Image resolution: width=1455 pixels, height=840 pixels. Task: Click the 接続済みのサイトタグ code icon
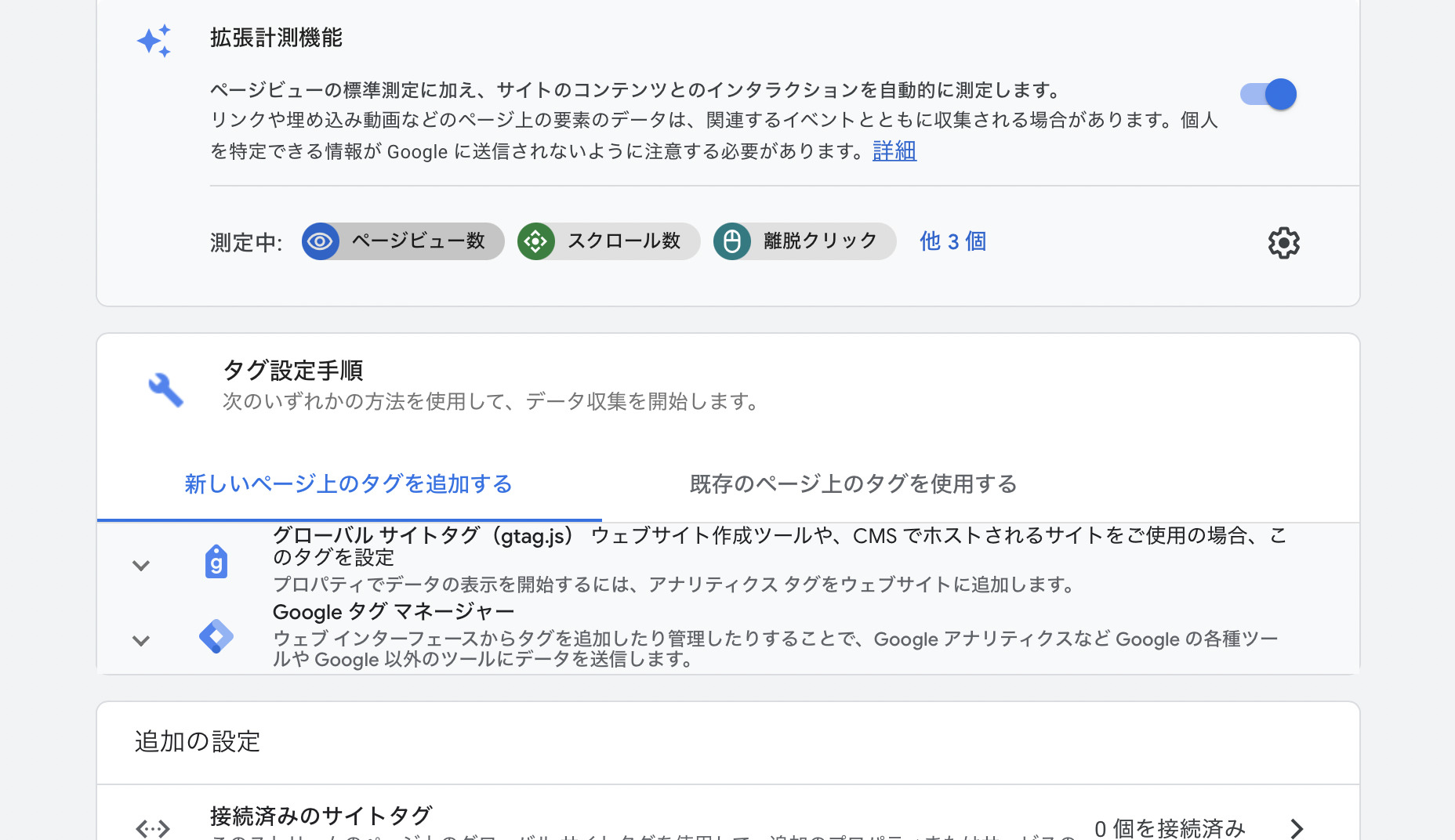click(x=153, y=828)
